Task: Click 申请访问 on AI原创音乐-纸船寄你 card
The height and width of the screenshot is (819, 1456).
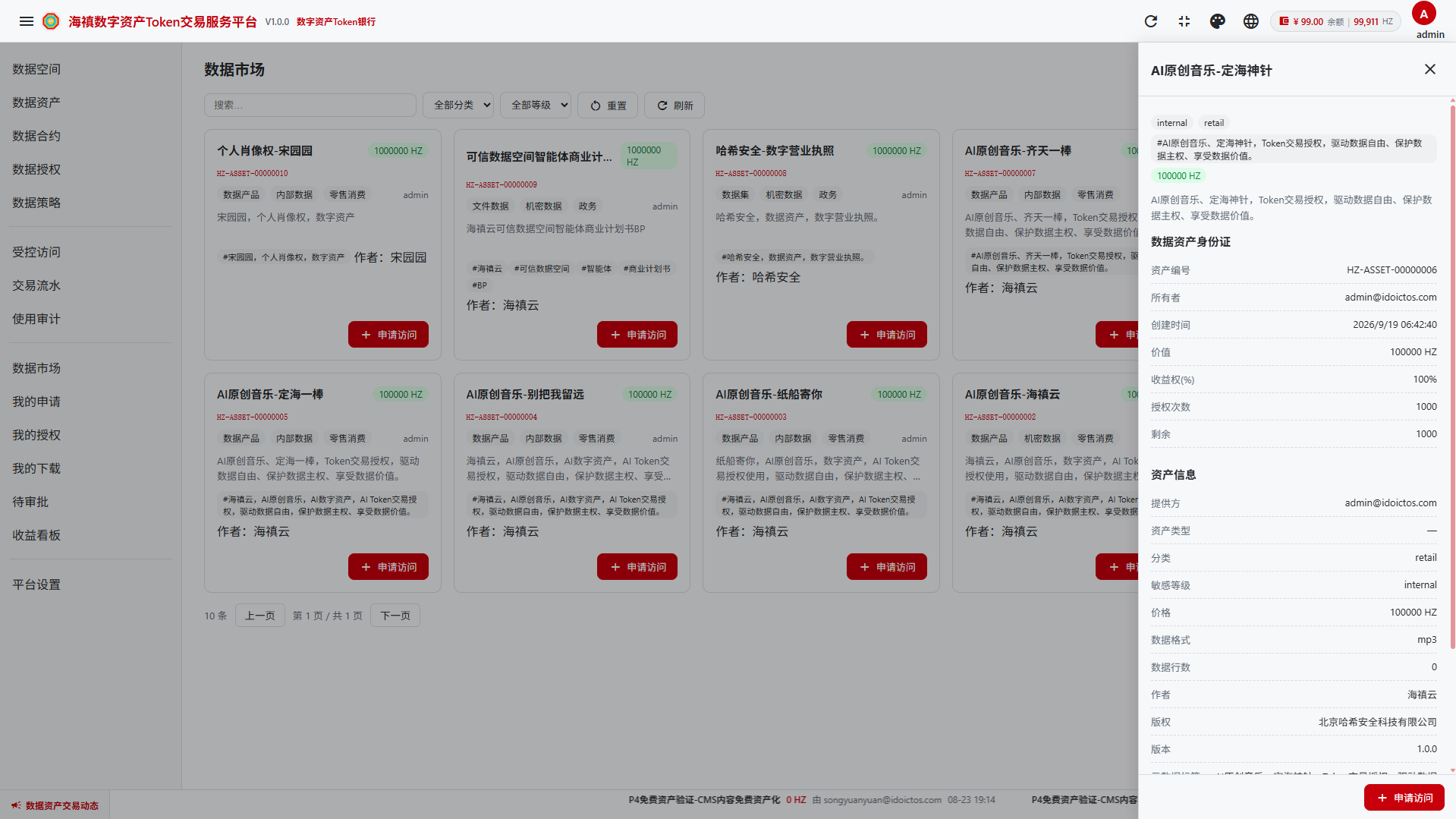Action: coord(887,567)
